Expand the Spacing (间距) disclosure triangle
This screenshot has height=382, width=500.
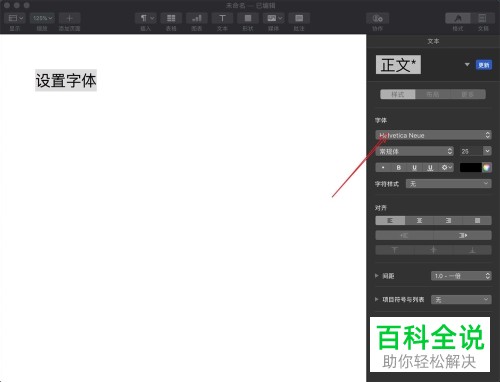coord(377,276)
